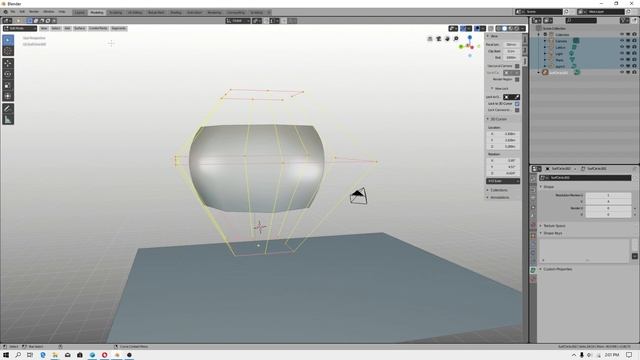Open the Surface header menu
640x360 pixels.
tap(80, 29)
